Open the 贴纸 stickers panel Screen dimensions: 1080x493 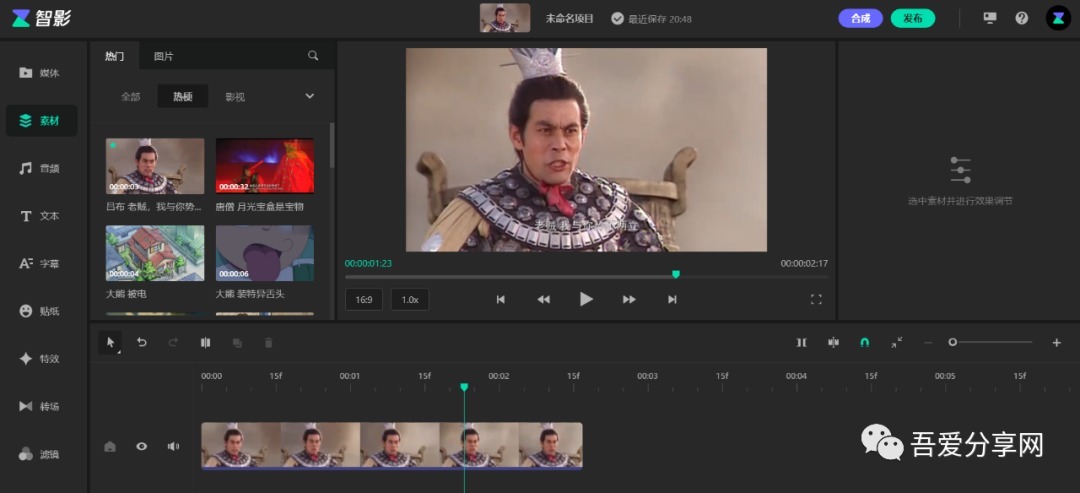(40, 311)
